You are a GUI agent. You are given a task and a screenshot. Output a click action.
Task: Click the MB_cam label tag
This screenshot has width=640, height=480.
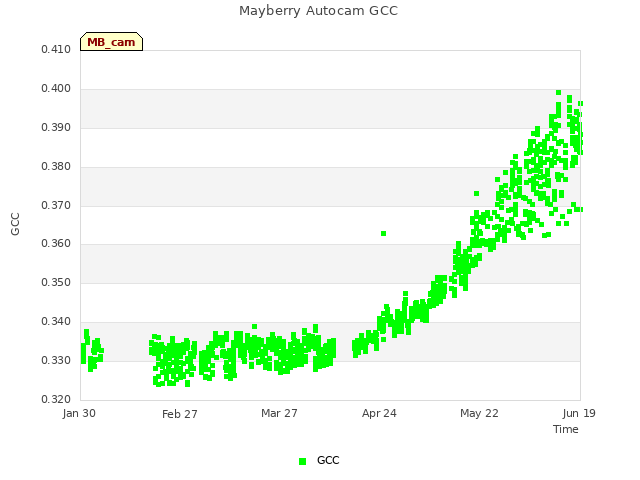(111, 42)
